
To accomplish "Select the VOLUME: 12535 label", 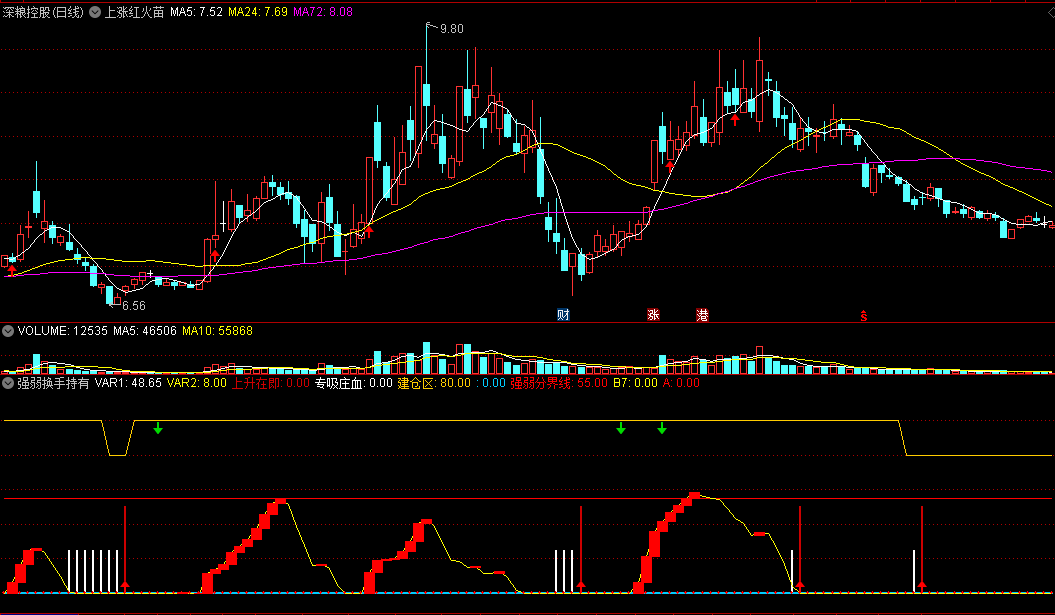I will 63,331.
